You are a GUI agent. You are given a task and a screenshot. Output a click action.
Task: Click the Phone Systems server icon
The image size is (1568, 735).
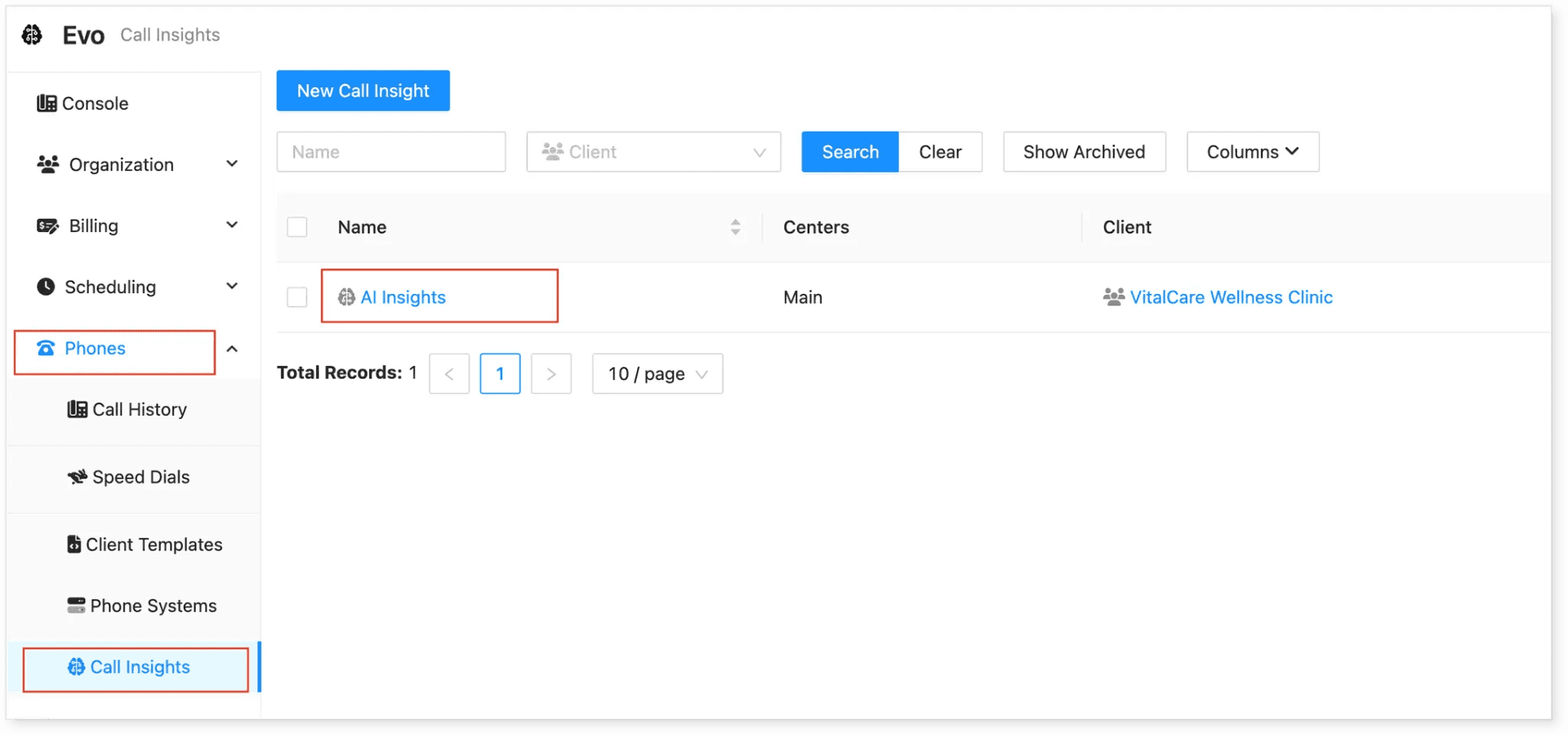point(76,606)
